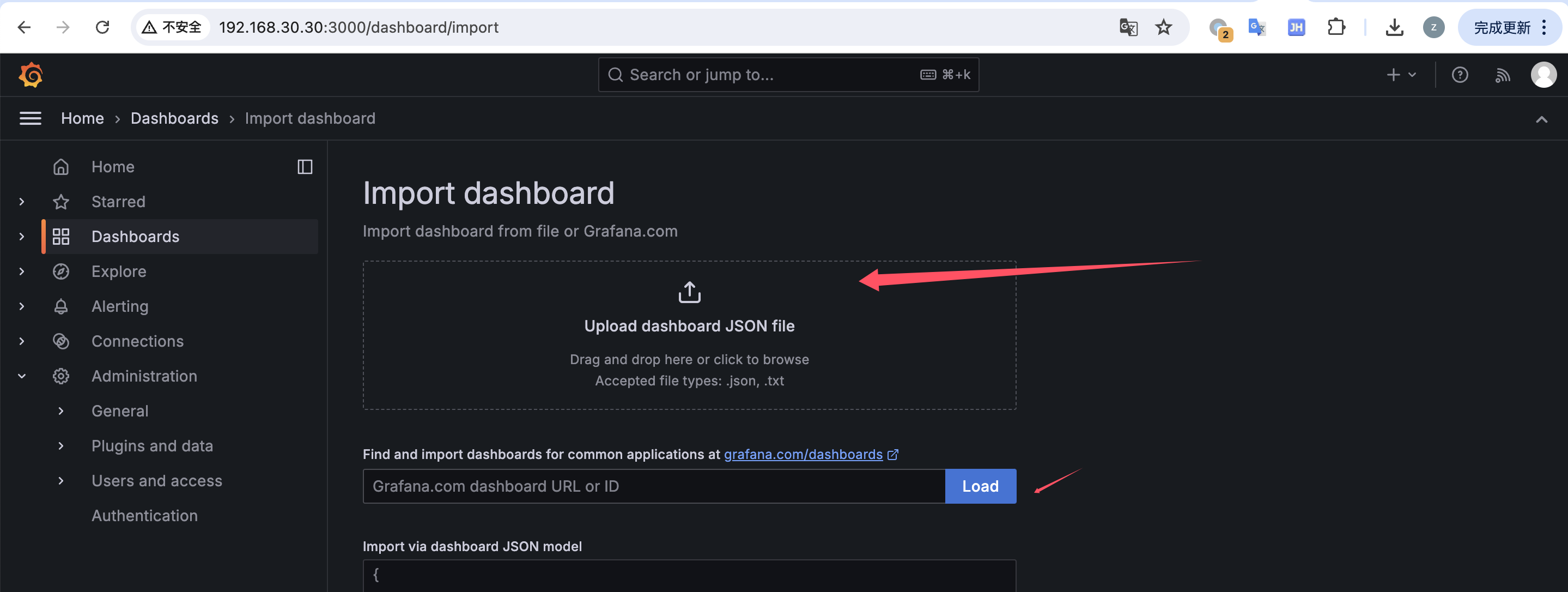The image size is (1568, 592).
Task: Click the Grafana logo icon
Action: pos(31,75)
